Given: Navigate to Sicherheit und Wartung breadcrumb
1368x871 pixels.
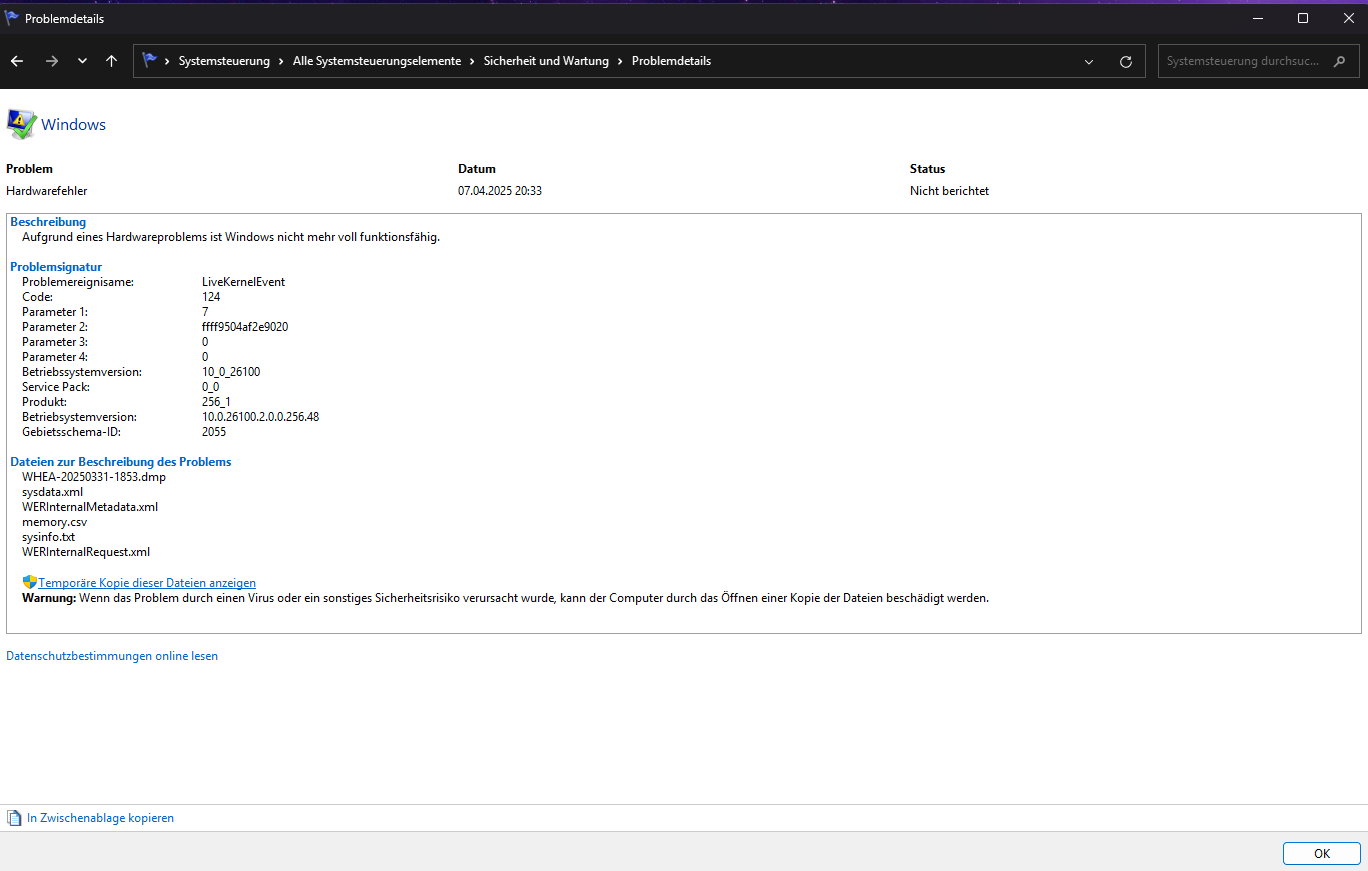Looking at the screenshot, I should (546, 61).
